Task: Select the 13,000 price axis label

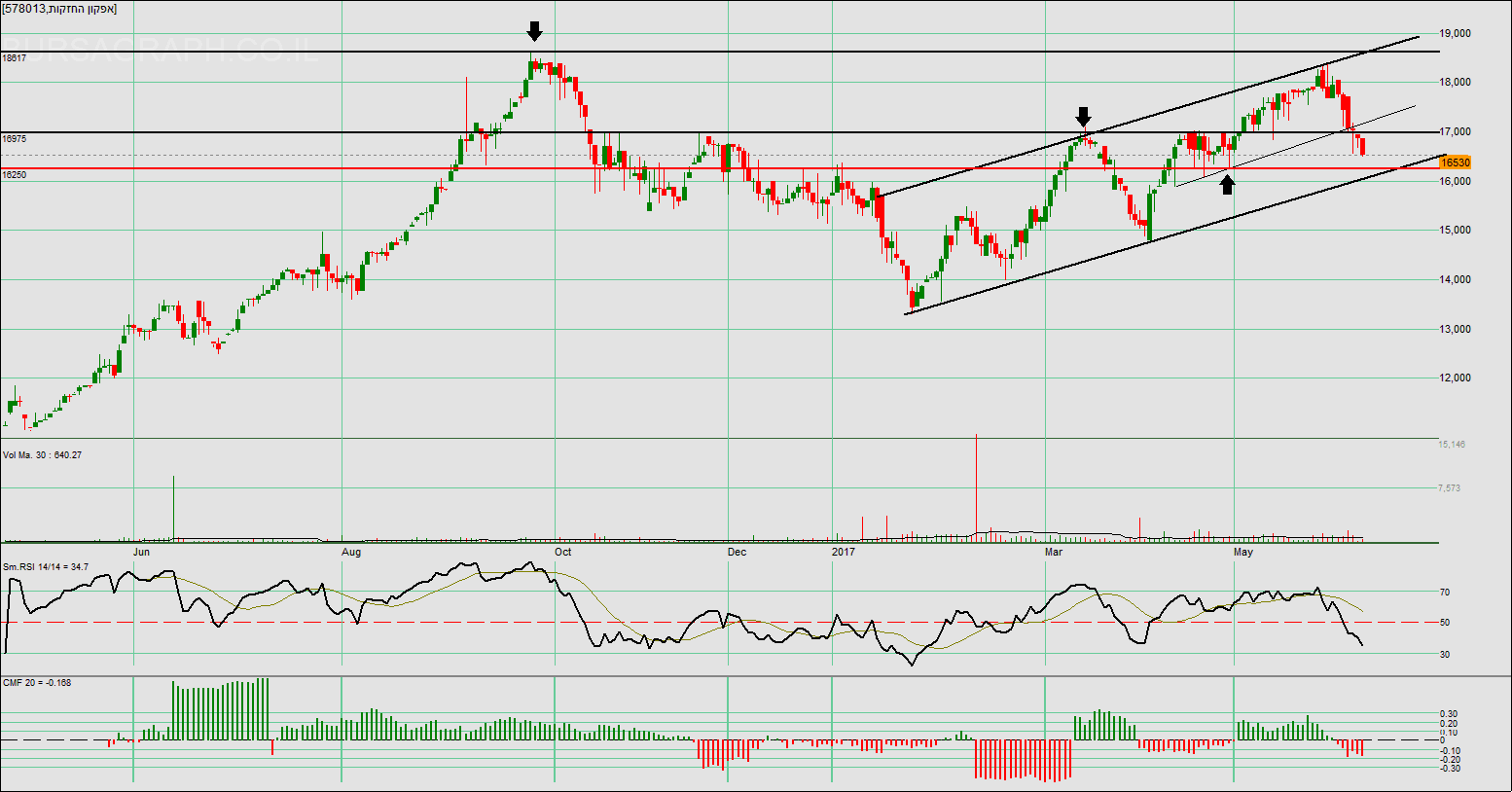Action: (x=1457, y=329)
